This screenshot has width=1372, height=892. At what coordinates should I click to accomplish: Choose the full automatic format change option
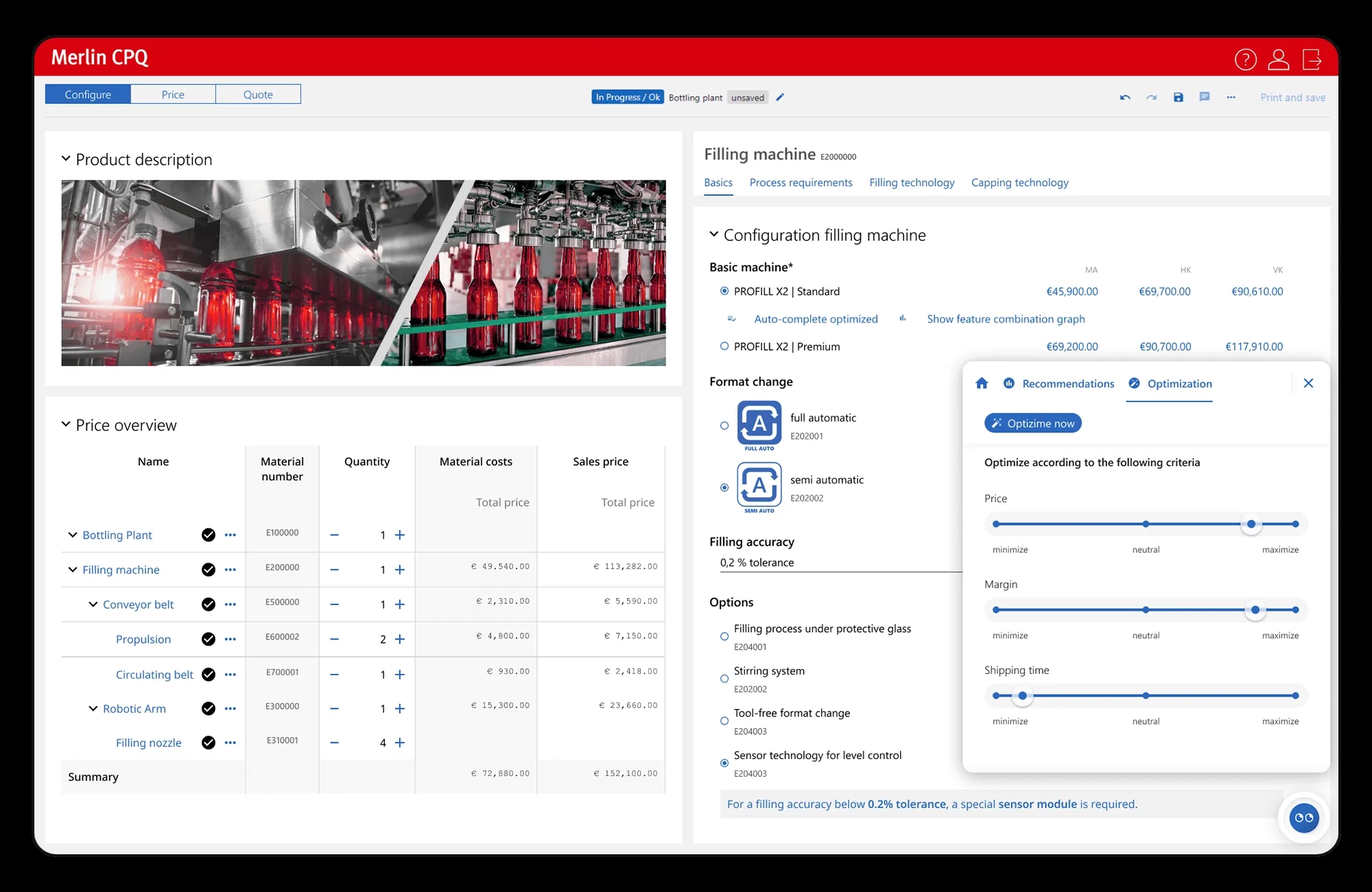pyautogui.click(x=724, y=425)
